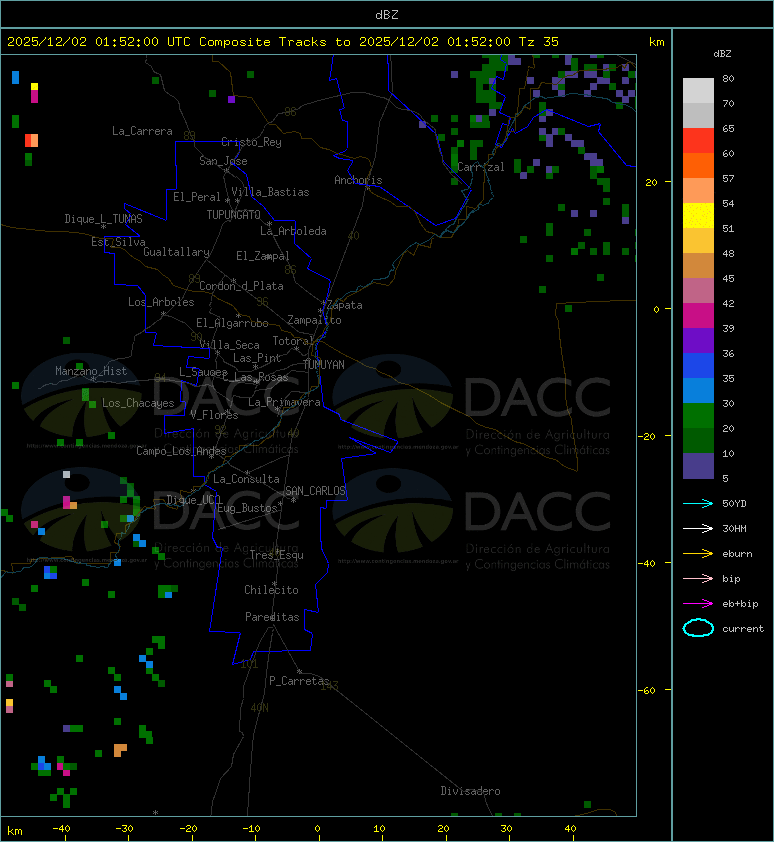Click the La_Carrera label
Viewport: 774px width, 842px height.
click(142, 131)
